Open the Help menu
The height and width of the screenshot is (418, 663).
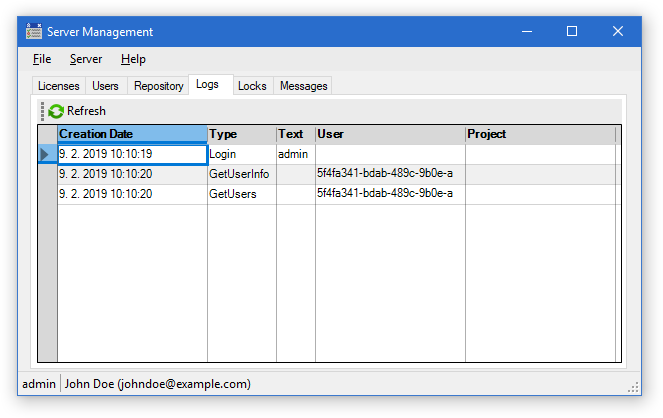click(133, 59)
